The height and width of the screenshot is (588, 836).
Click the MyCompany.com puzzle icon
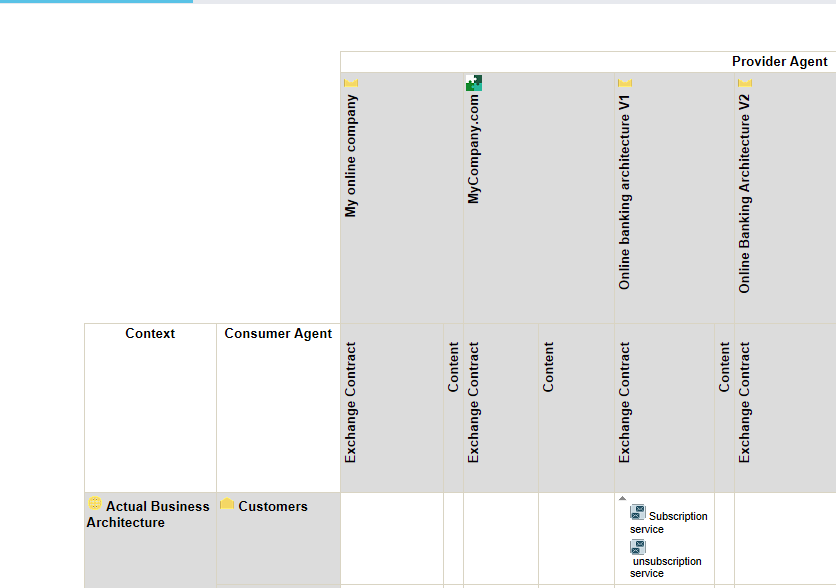click(474, 83)
